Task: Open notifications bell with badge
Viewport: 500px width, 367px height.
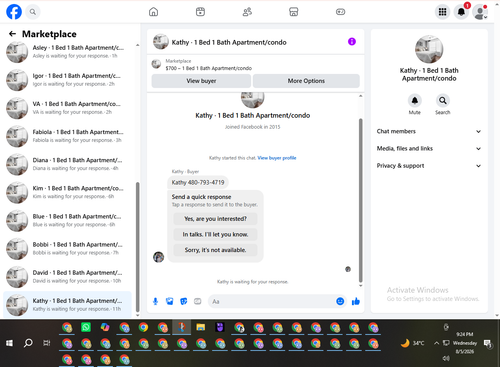Action: 461,12
